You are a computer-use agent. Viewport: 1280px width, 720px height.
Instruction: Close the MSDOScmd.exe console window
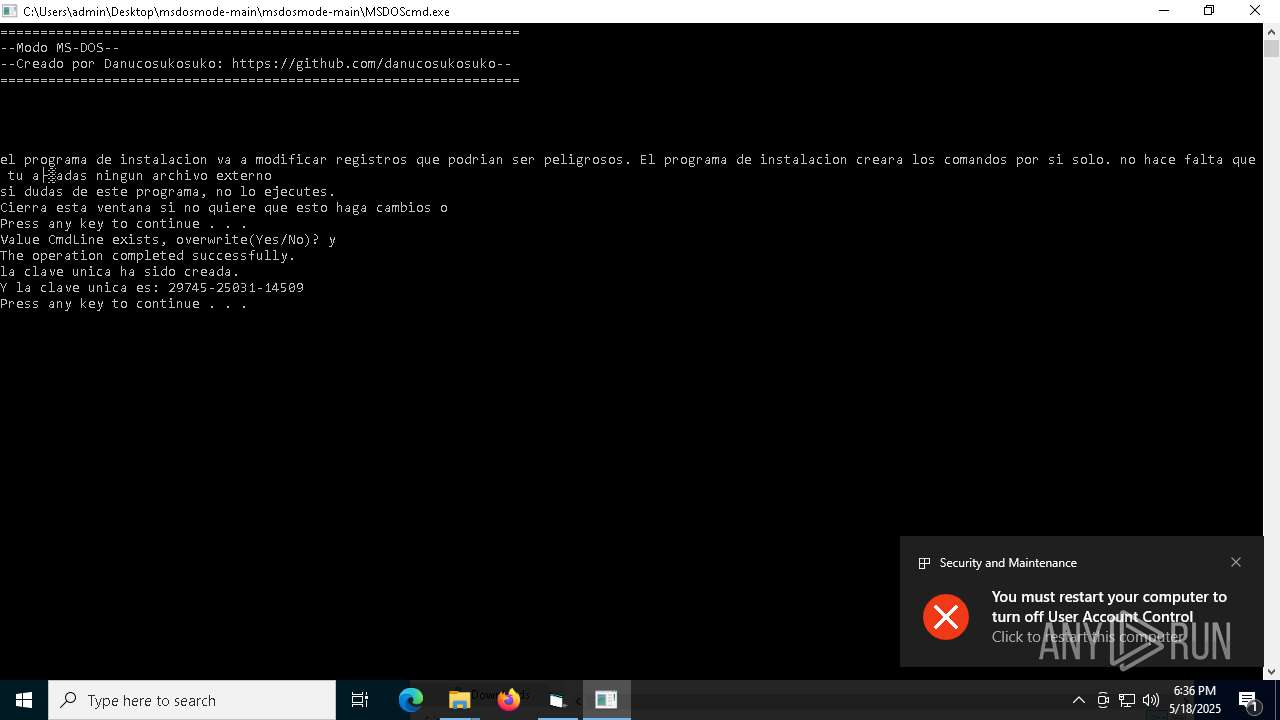click(1256, 11)
